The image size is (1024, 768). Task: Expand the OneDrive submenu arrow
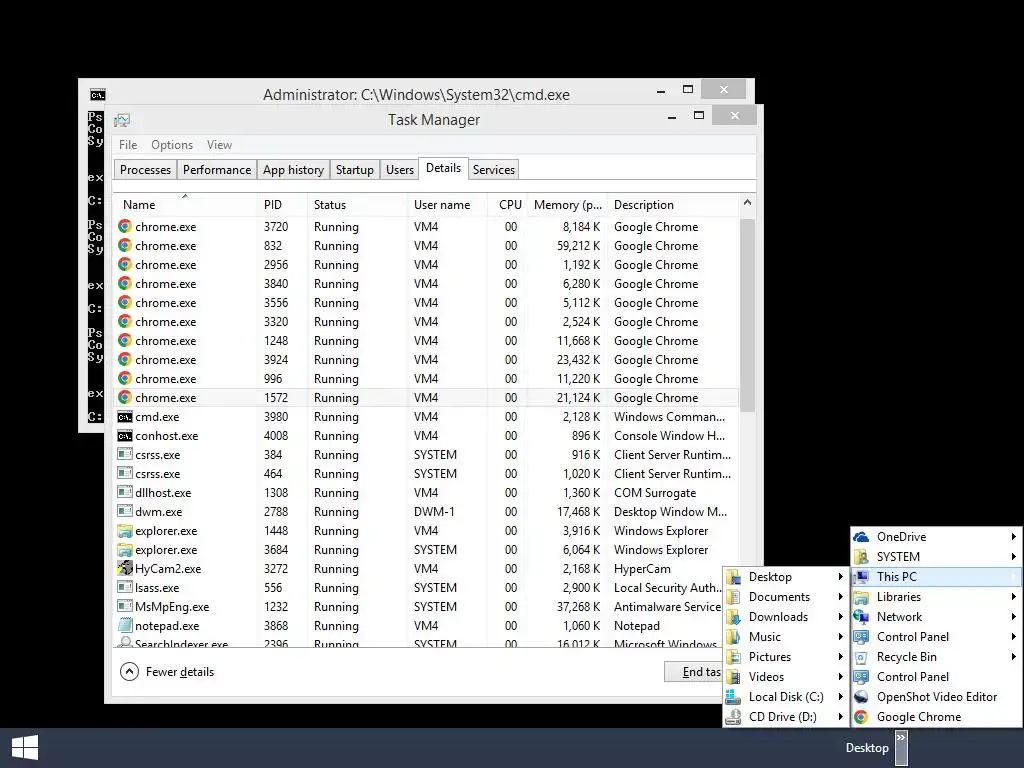1014,537
